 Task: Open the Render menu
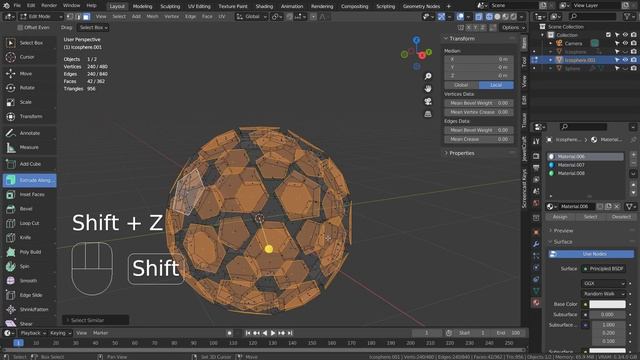click(49, 6)
